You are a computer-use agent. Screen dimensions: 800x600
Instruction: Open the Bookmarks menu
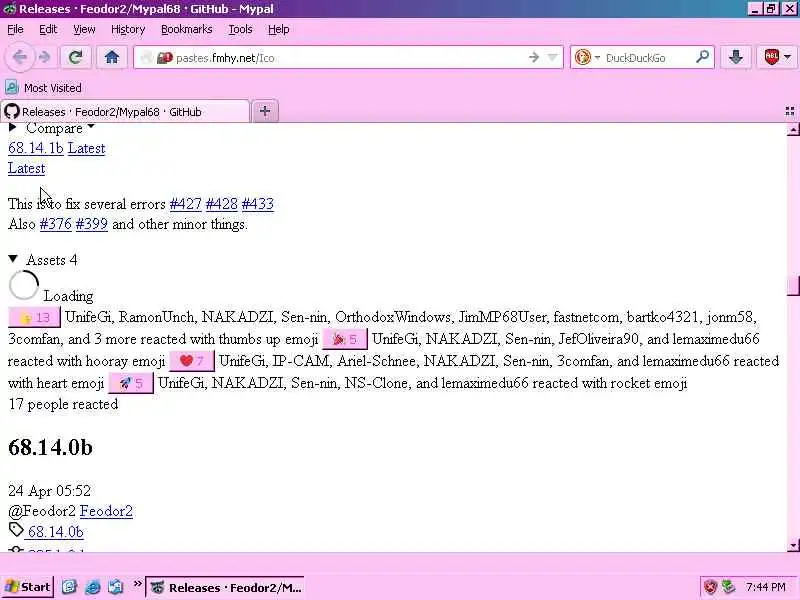[x=187, y=30]
